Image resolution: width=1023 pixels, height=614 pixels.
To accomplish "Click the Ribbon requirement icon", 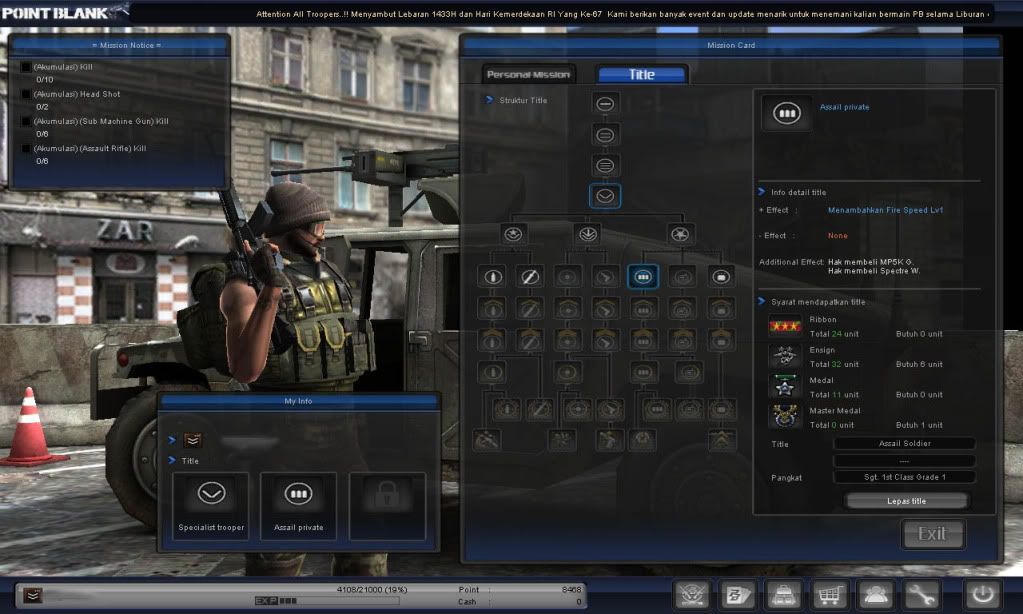I will 784,326.
